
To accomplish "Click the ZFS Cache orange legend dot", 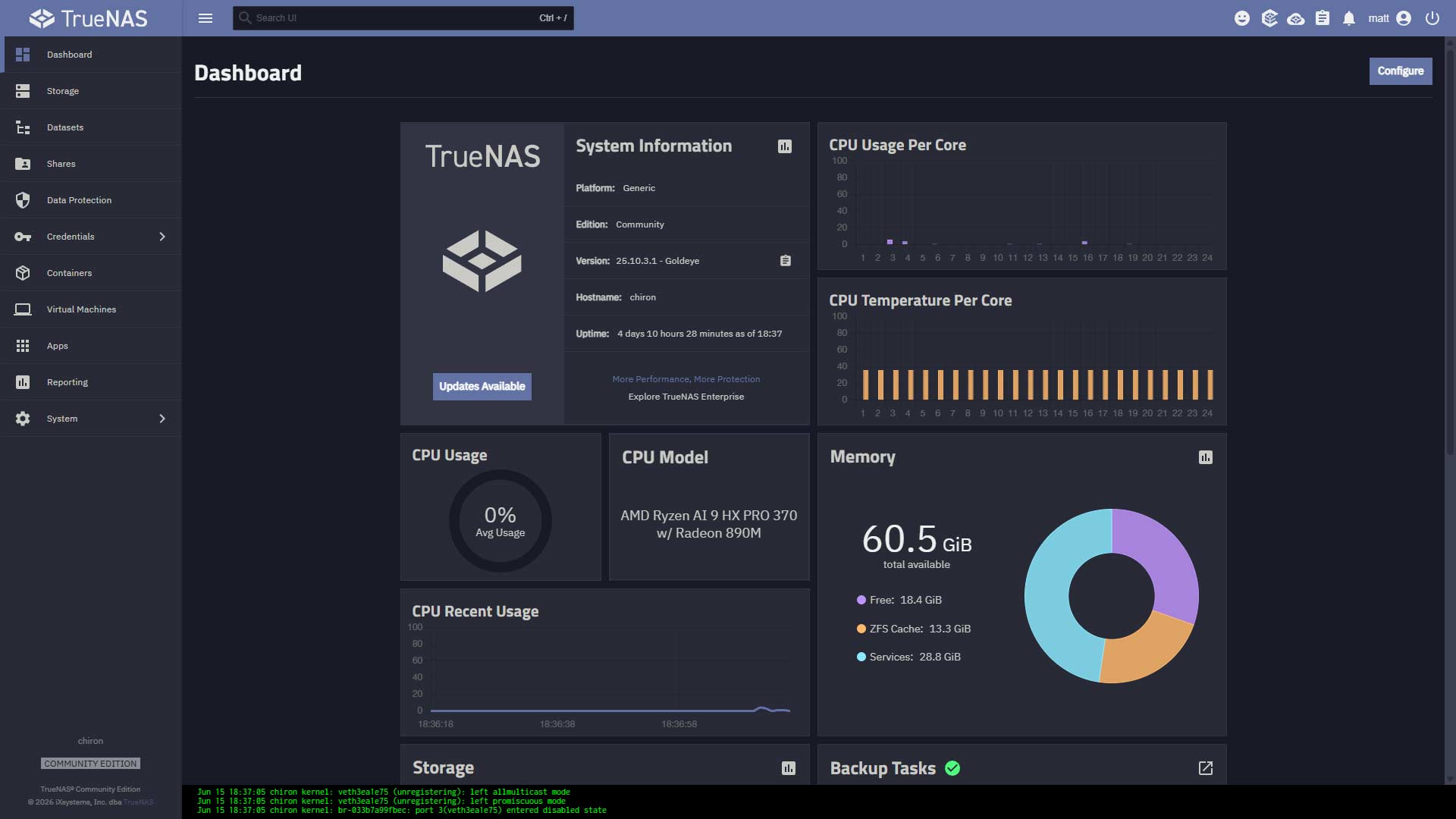I will coord(861,629).
